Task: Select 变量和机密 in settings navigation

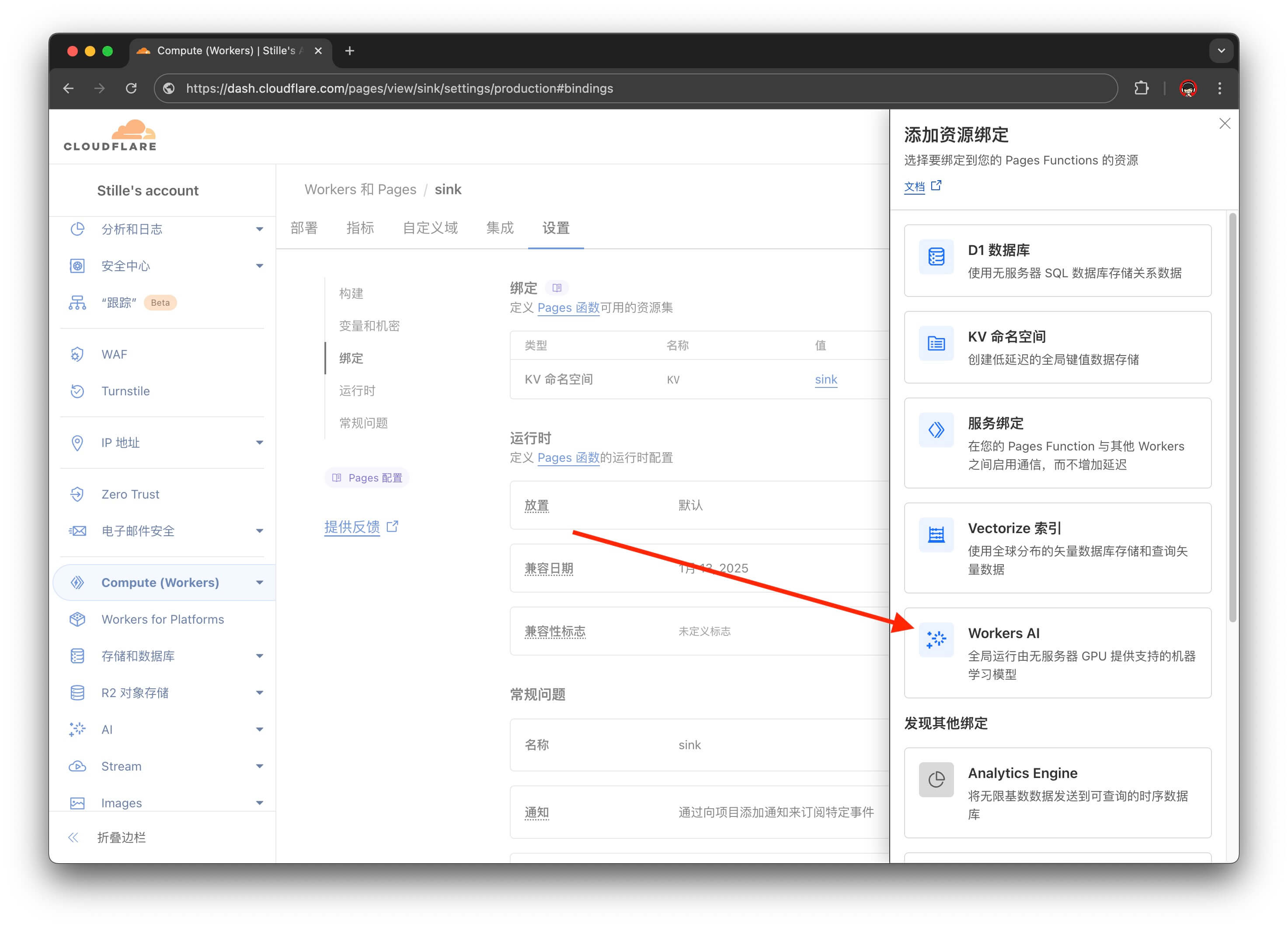Action: (369, 326)
